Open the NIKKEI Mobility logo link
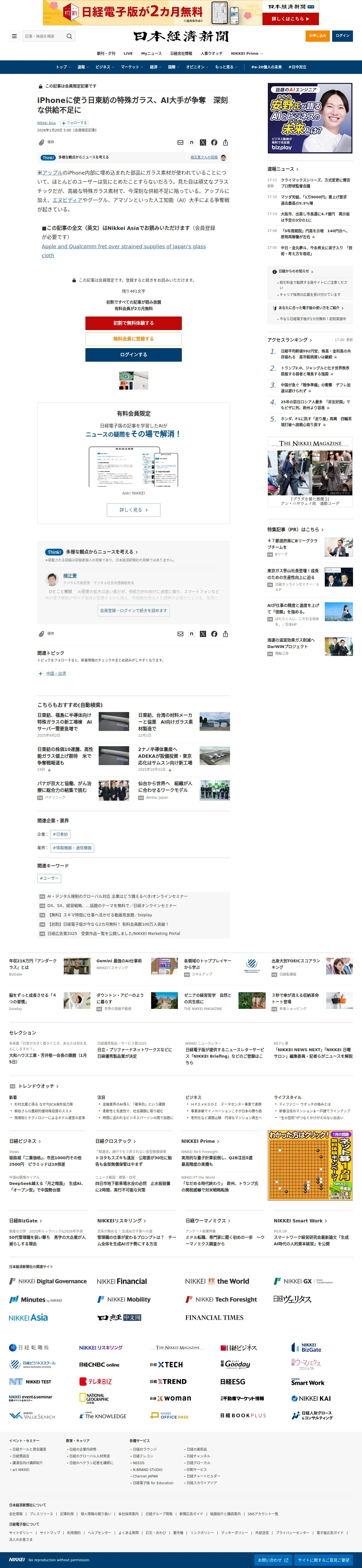The image size is (362, 1568). click(x=124, y=1299)
